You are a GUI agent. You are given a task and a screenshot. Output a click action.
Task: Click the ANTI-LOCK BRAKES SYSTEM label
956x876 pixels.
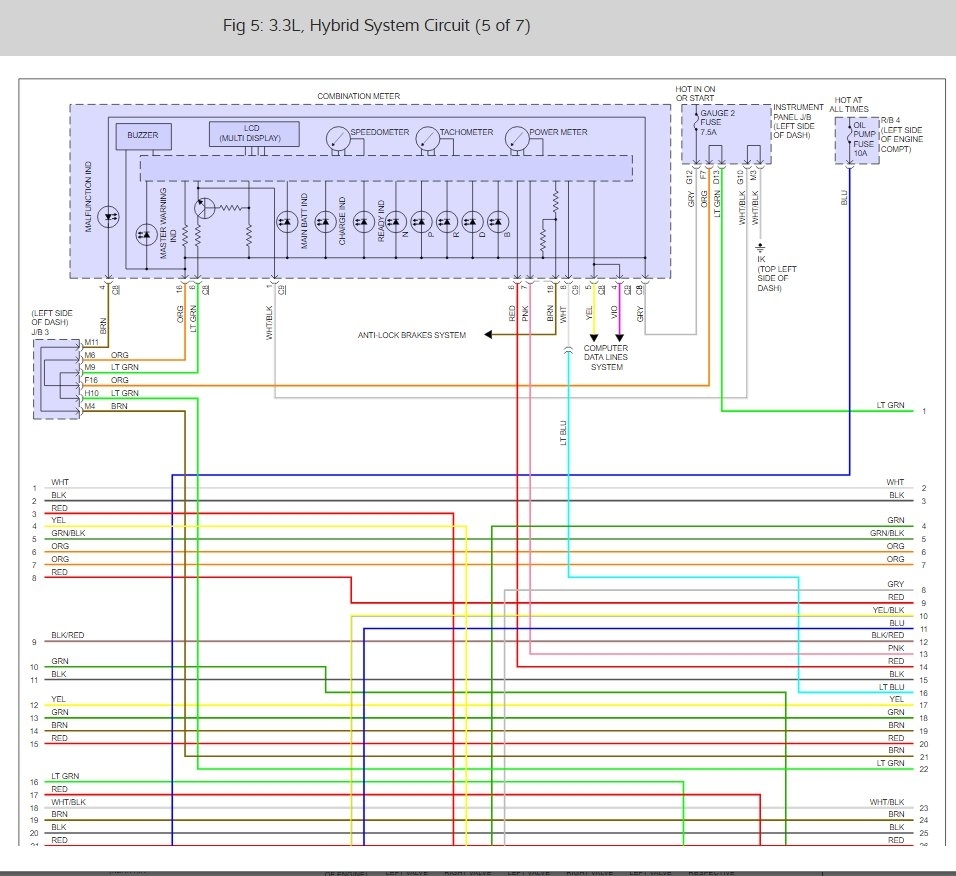tap(412, 335)
